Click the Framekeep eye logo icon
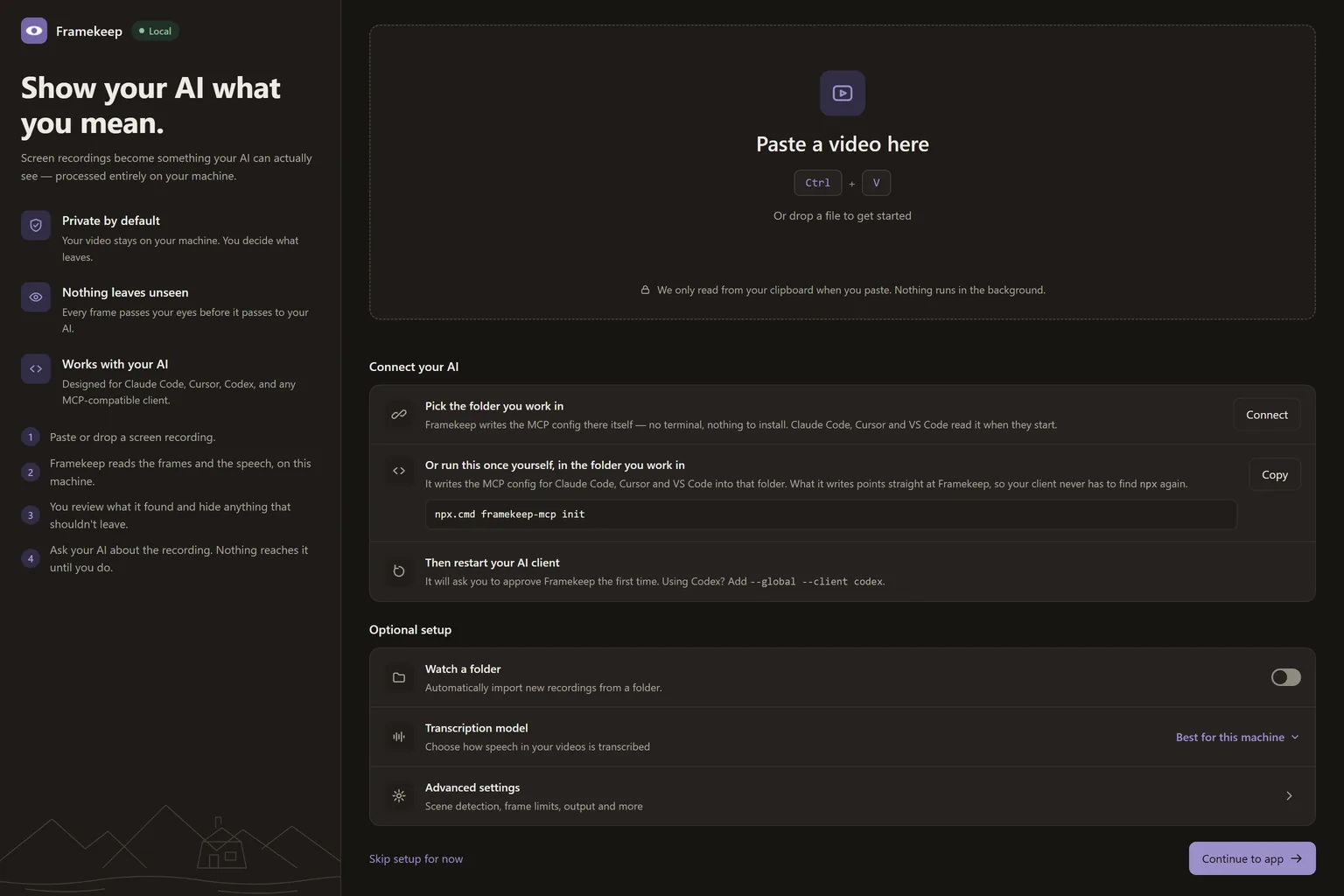This screenshot has height=896, width=1344. coord(34,31)
